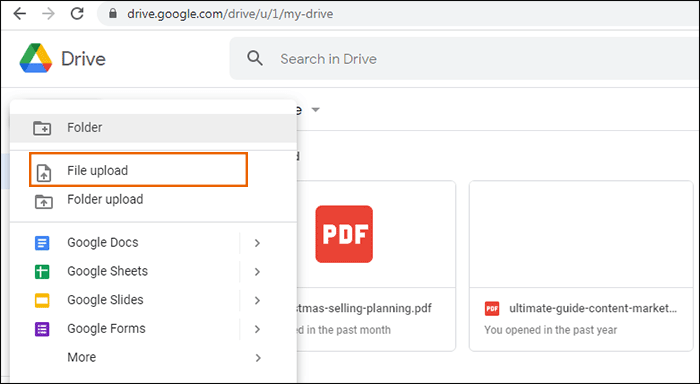The width and height of the screenshot is (700, 384).
Task: Click the new Folder icon
Action: point(42,128)
